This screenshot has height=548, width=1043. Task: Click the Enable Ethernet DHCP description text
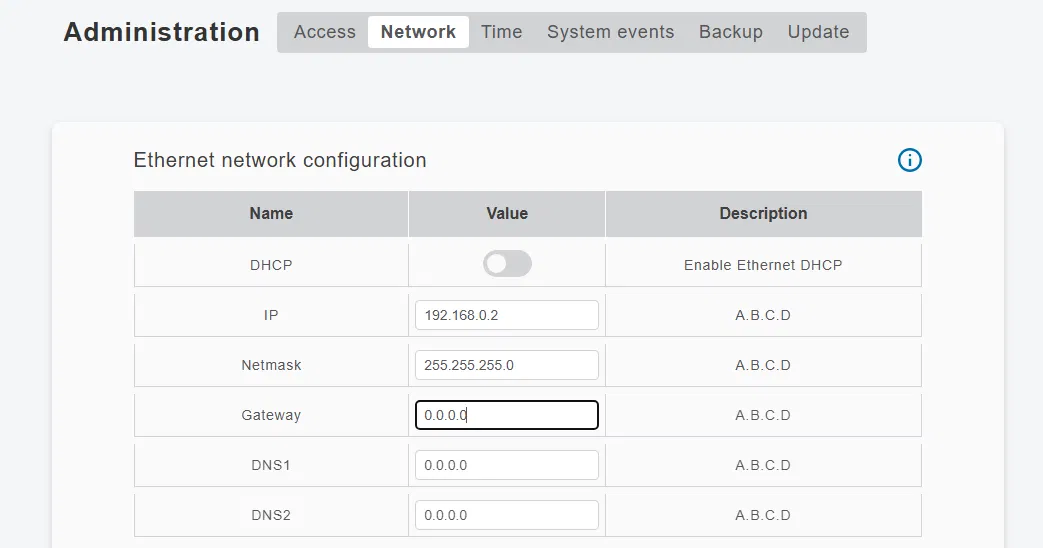click(763, 265)
